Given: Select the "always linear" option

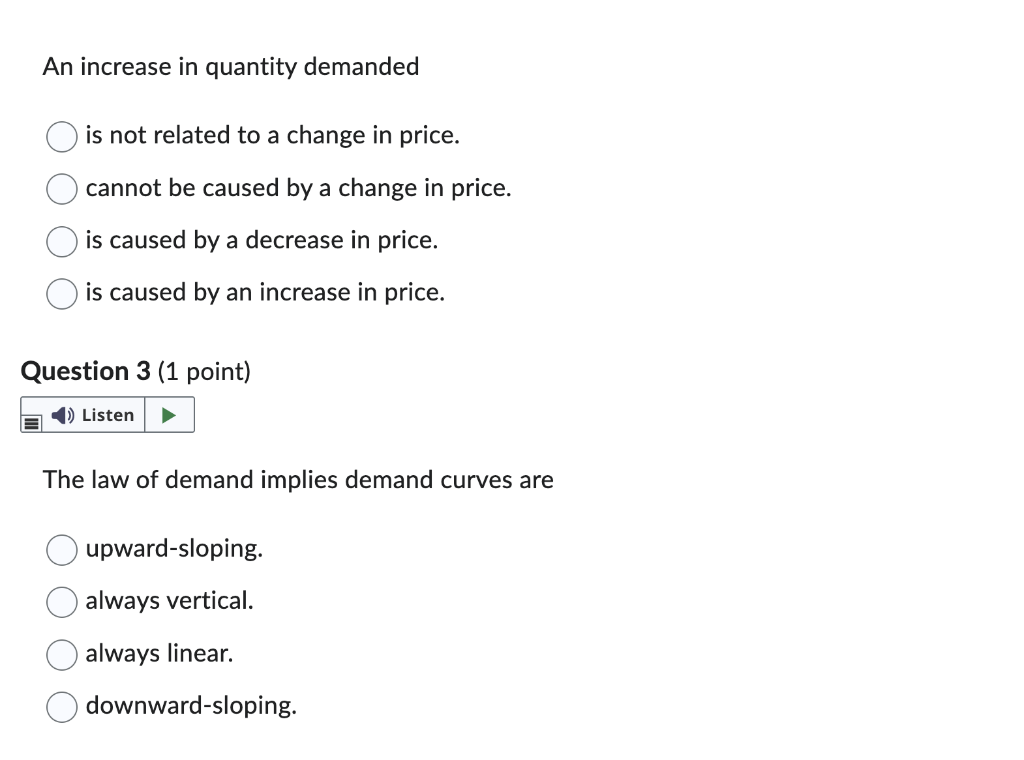Looking at the screenshot, I should pyautogui.click(x=61, y=655).
